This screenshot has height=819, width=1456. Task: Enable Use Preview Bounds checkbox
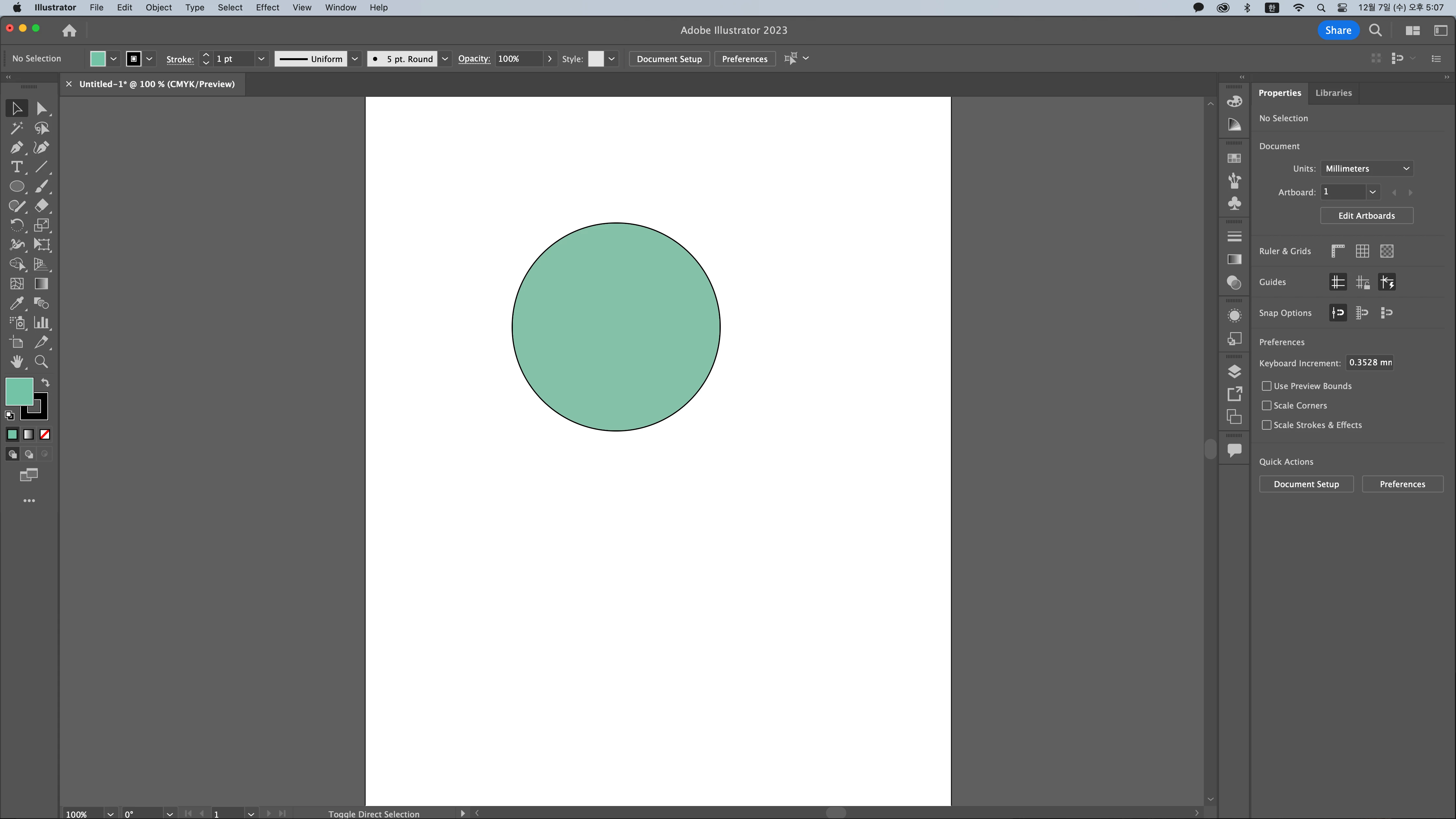coord(1267,386)
